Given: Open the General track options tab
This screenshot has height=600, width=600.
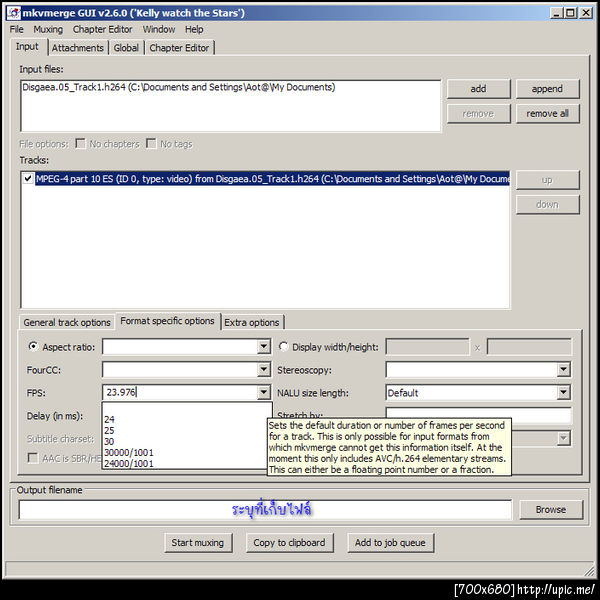Looking at the screenshot, I should click(x=67, y=323).
